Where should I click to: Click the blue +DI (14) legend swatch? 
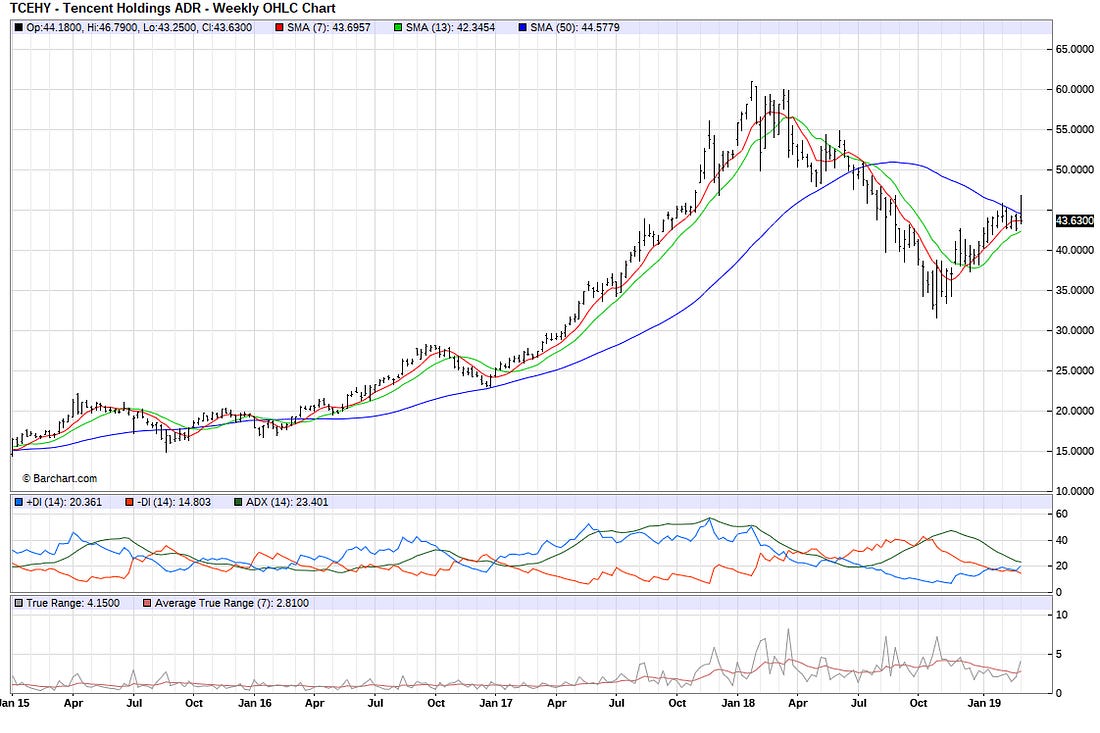tap(19, 502)
